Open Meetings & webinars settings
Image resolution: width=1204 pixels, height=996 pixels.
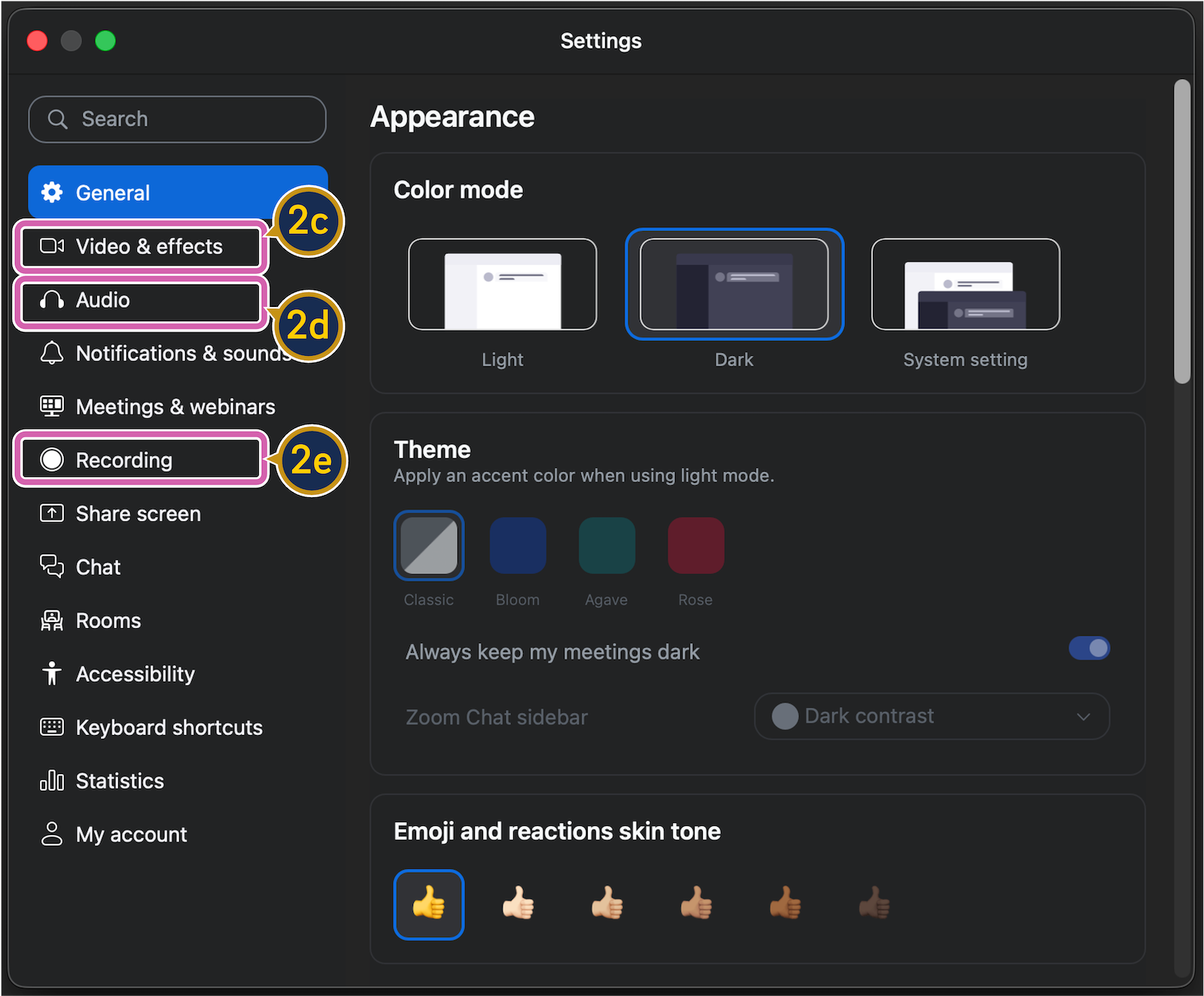tap(178, 406)
